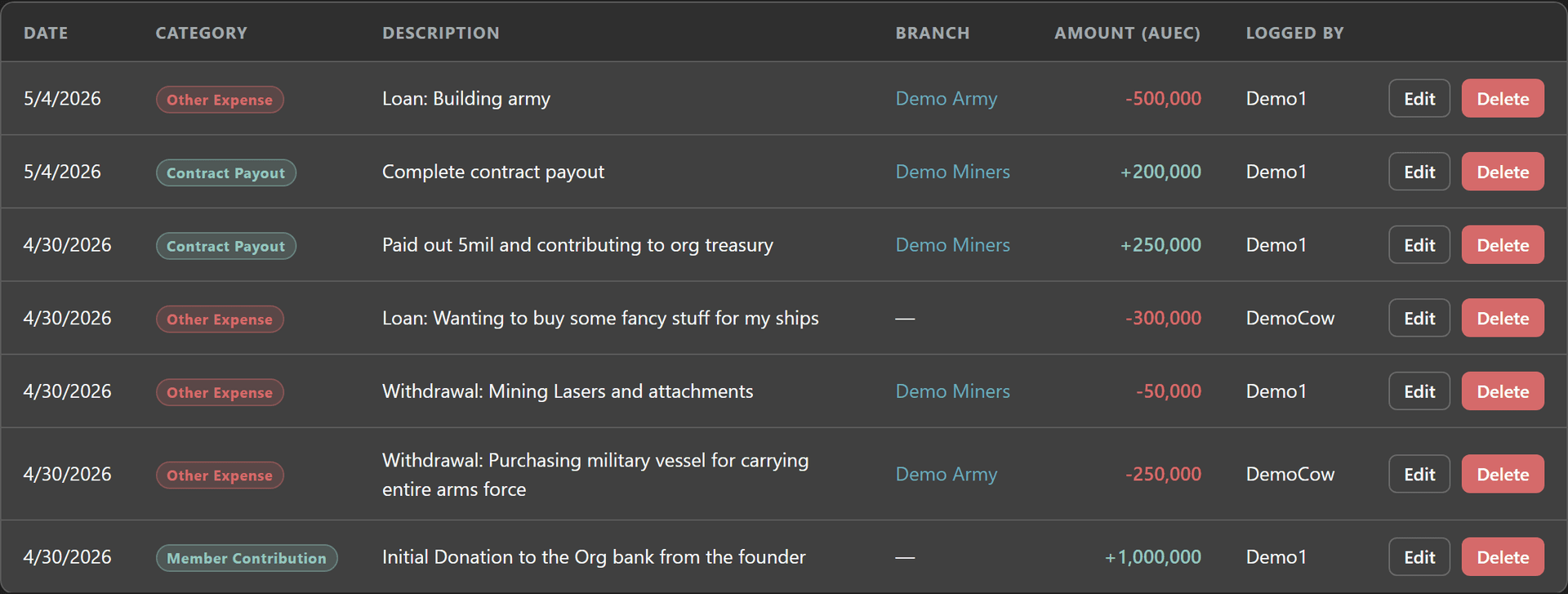The image size is (1568, 594).
Task: Open Demo Miners branch in 'Paid out 5mil' row
Action: point(952,244)
